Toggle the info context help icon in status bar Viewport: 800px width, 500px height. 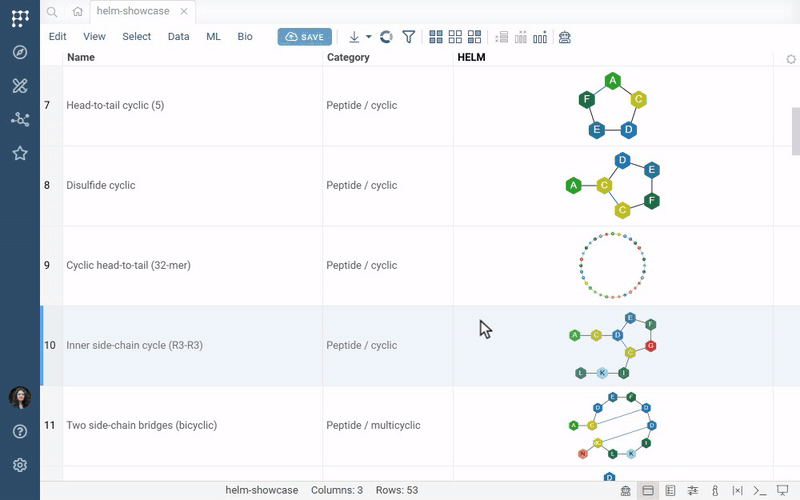(715, 491)
